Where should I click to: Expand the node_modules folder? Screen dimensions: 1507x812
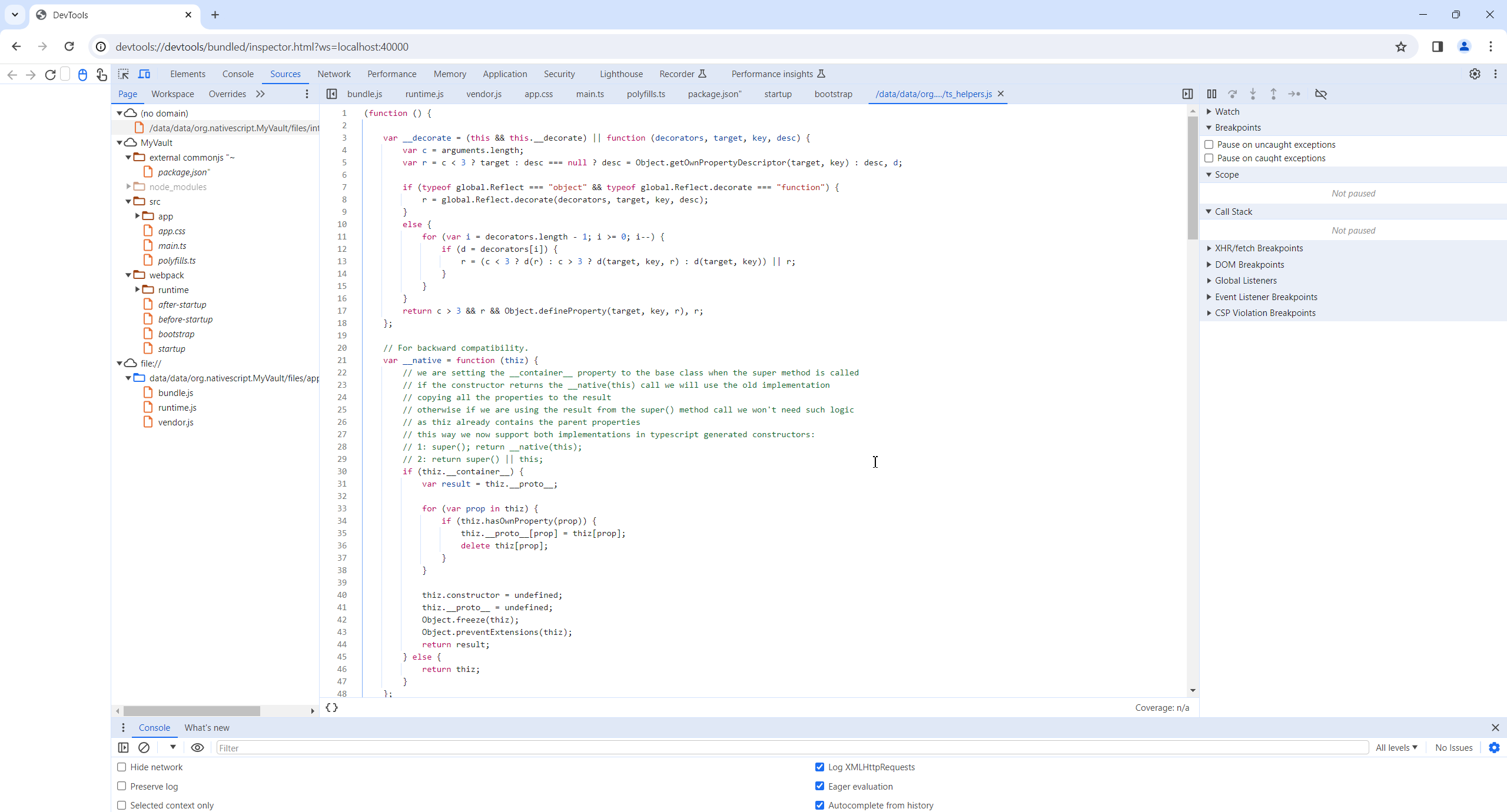tap(129, 187)
